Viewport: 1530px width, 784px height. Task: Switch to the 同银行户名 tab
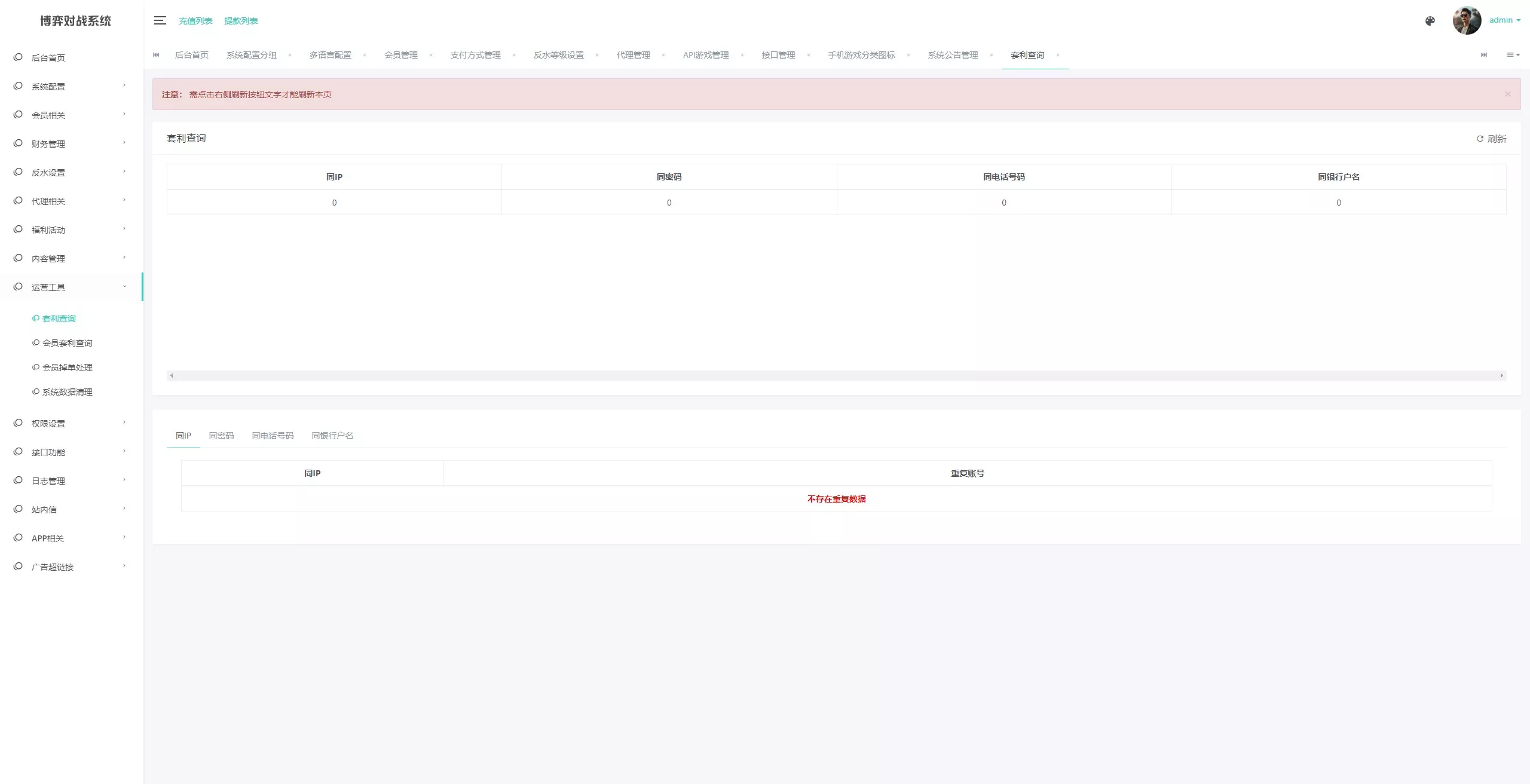pyautogui.click(x=332, y=436)
